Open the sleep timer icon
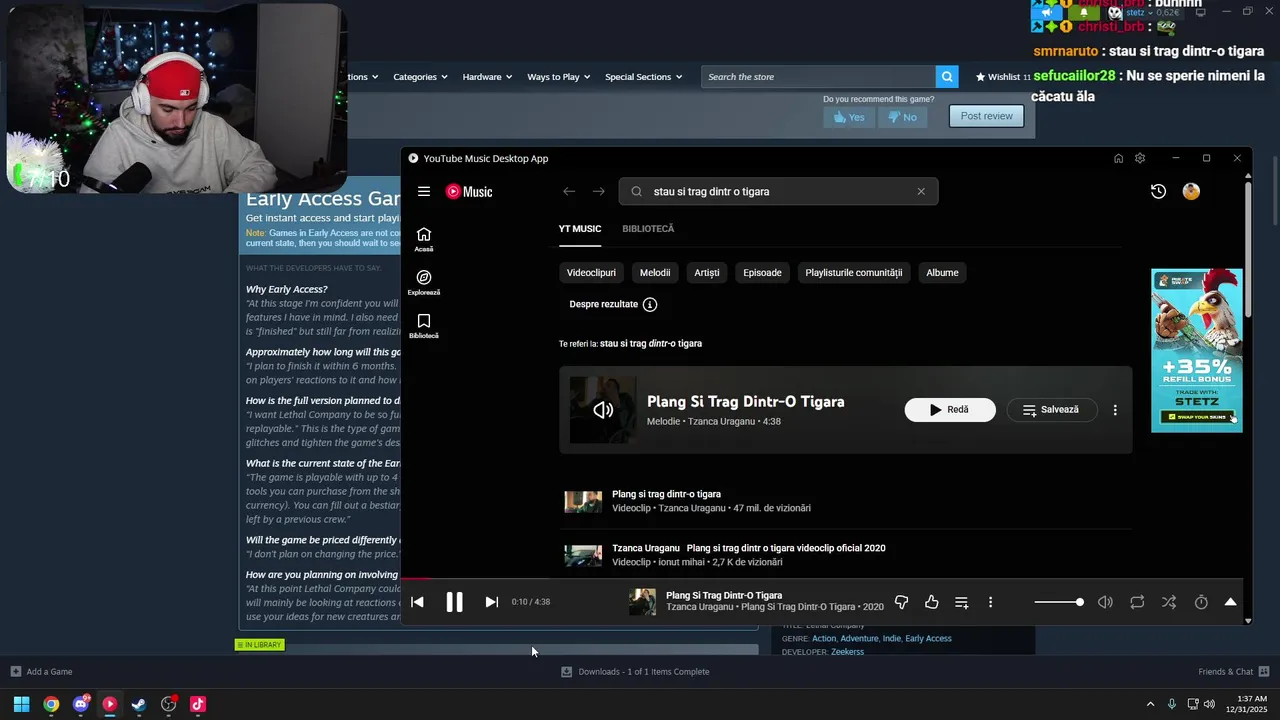Image resolution: width=1280 pixels, height=720 pixels. 1201,602
